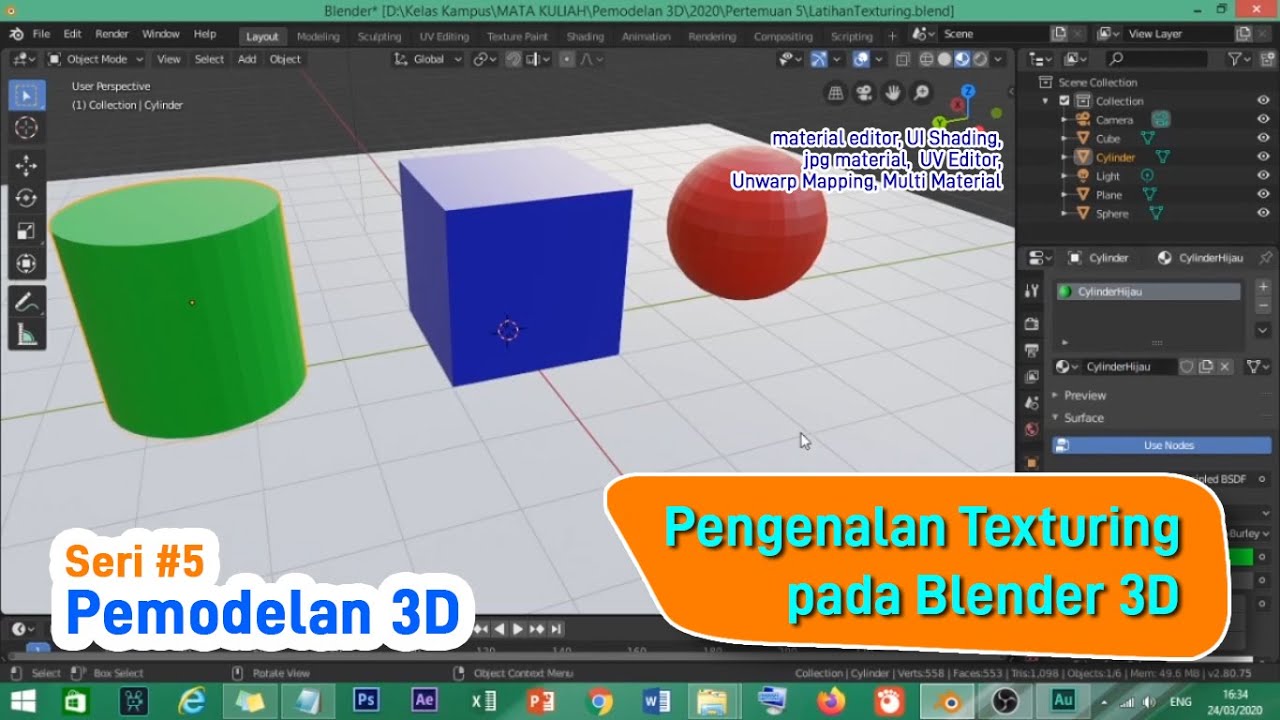Screen dimensions: 1280x720
Task: Select the Measure tool
Action: 26,334
